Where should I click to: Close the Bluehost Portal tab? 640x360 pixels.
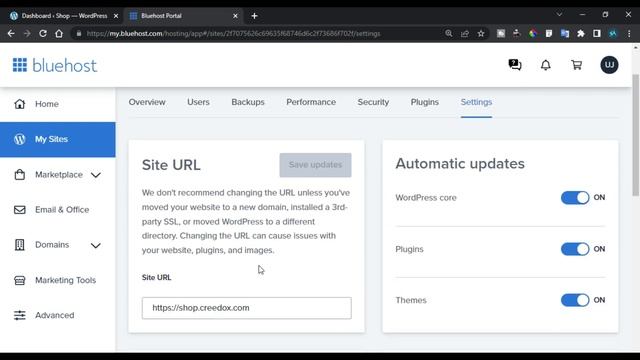[235, 16]
